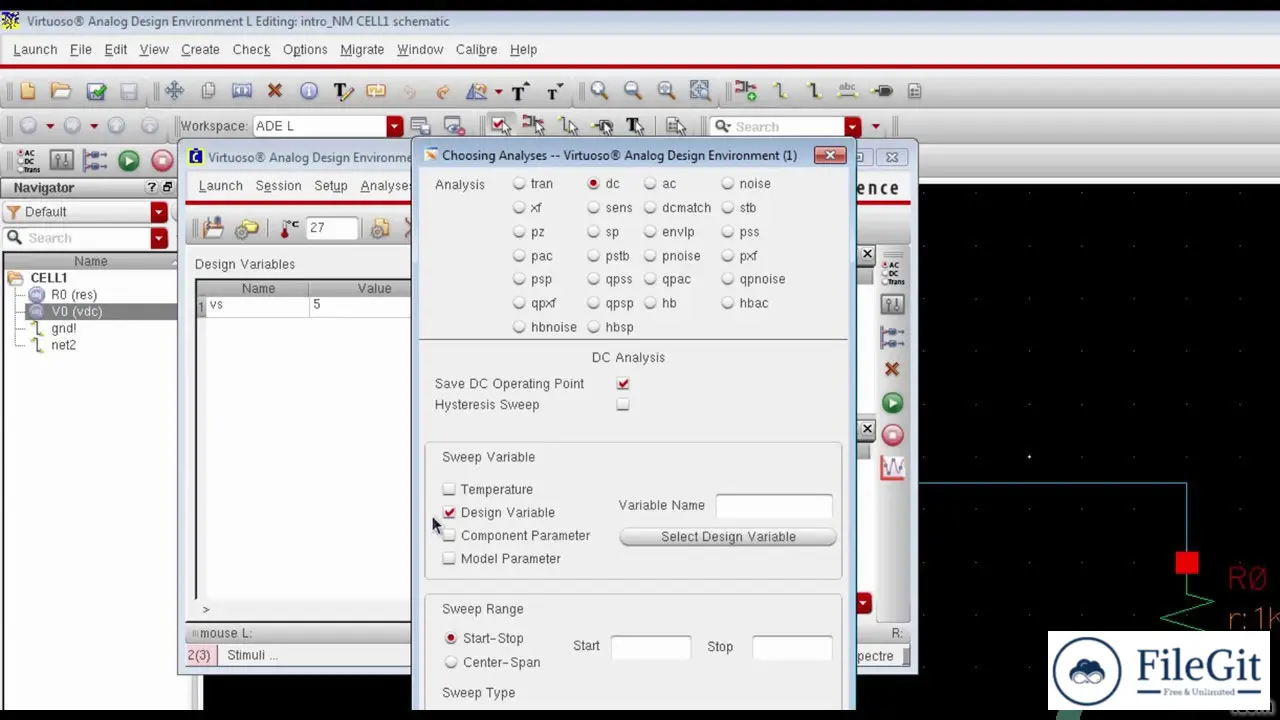Click the Stimuli status bar entry
Image resolution: width=1280 pixels, height=720 pixels.
(252, 655)
